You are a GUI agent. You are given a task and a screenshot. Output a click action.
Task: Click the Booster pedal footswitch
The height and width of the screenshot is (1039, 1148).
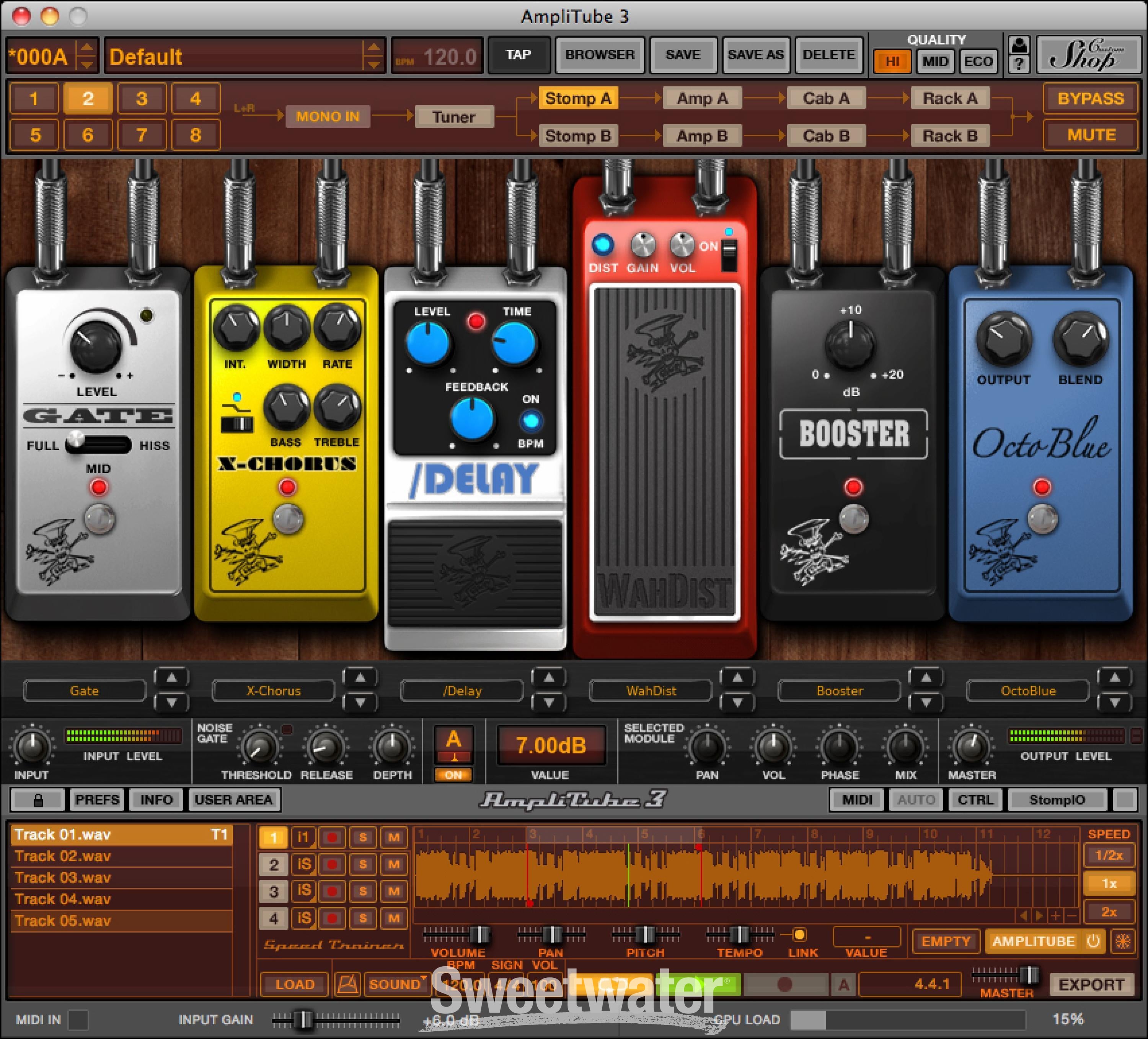tap(854, 519)
